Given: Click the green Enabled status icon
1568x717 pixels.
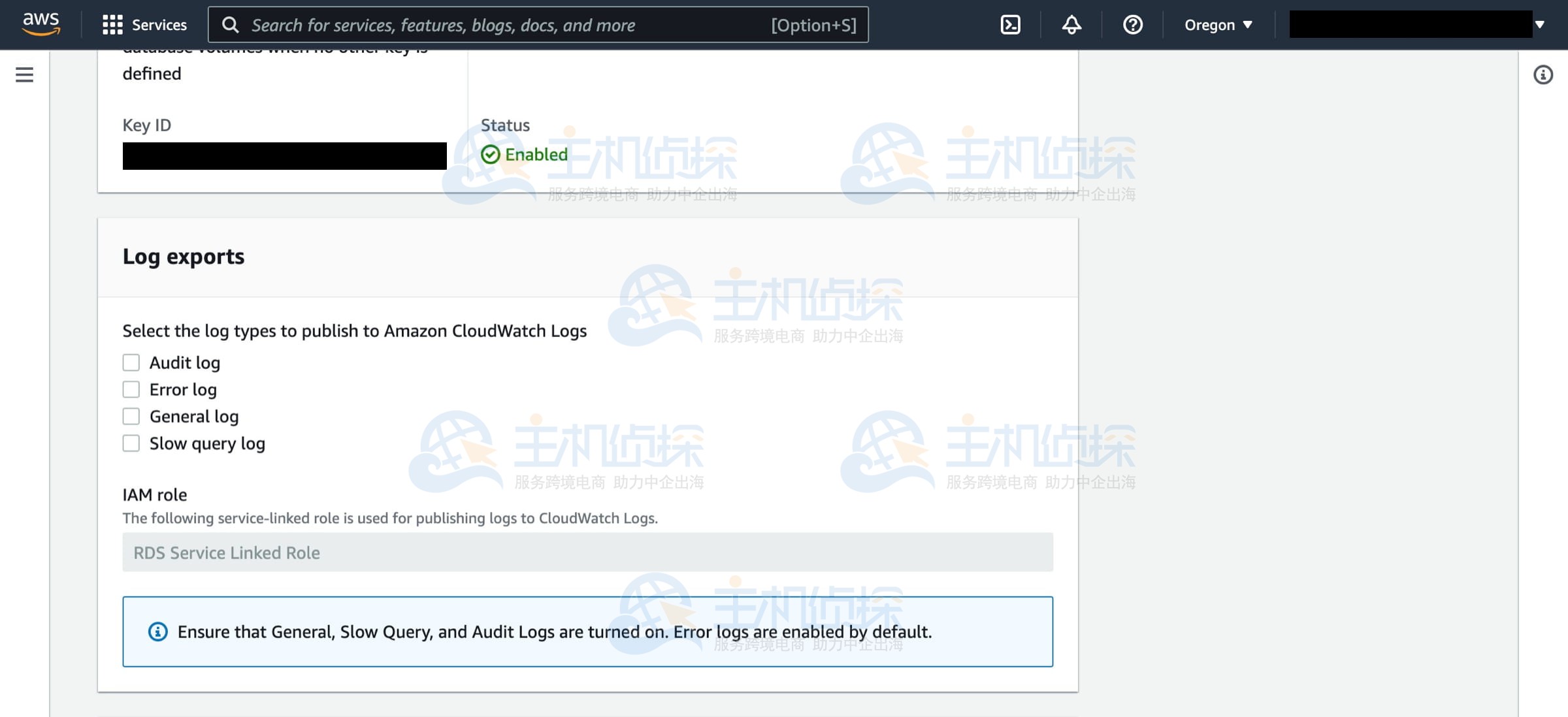Looking at the screenshot, I should (x=490, y=155).
